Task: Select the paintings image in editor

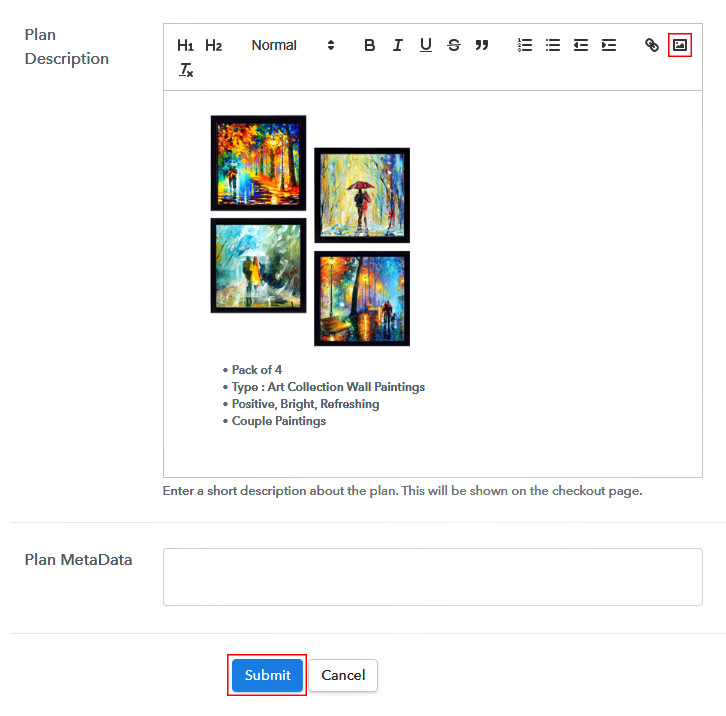Action: pos(310,231)
